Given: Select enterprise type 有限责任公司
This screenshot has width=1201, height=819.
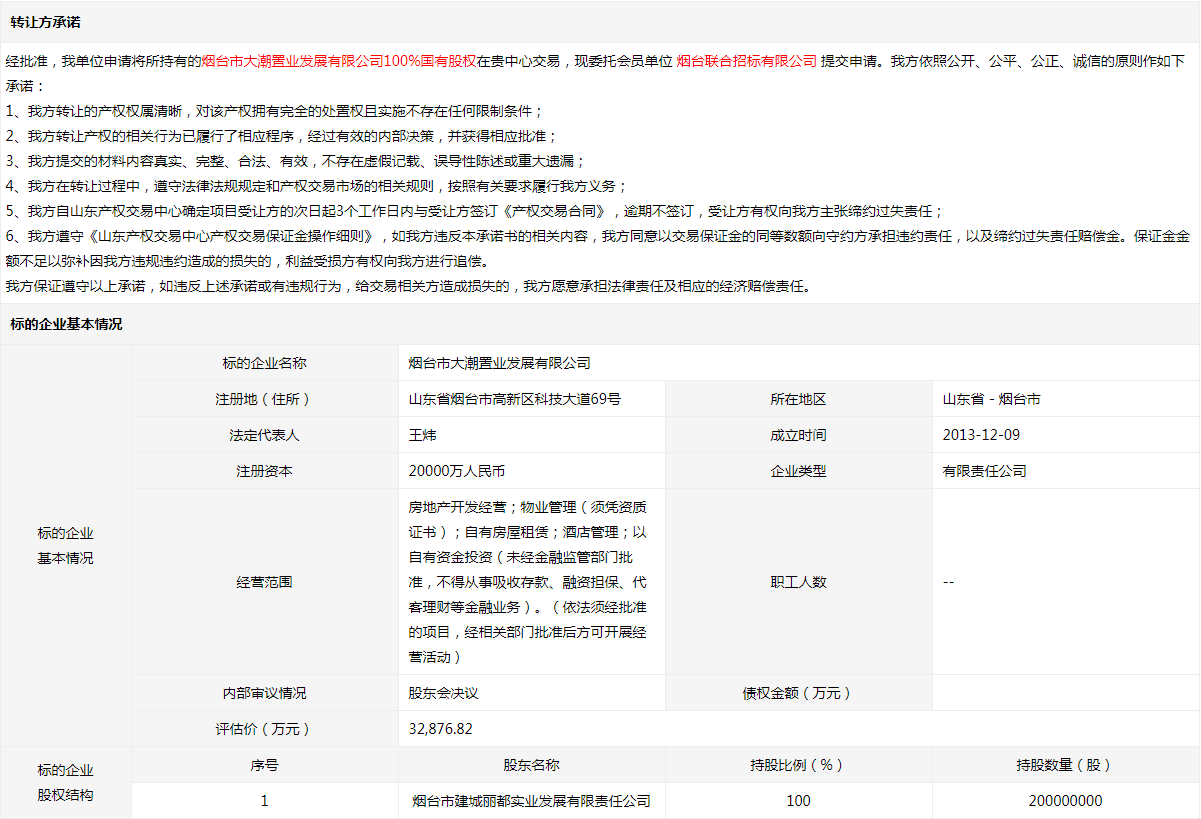Looking at the screenshot, I should click(984, 471).
